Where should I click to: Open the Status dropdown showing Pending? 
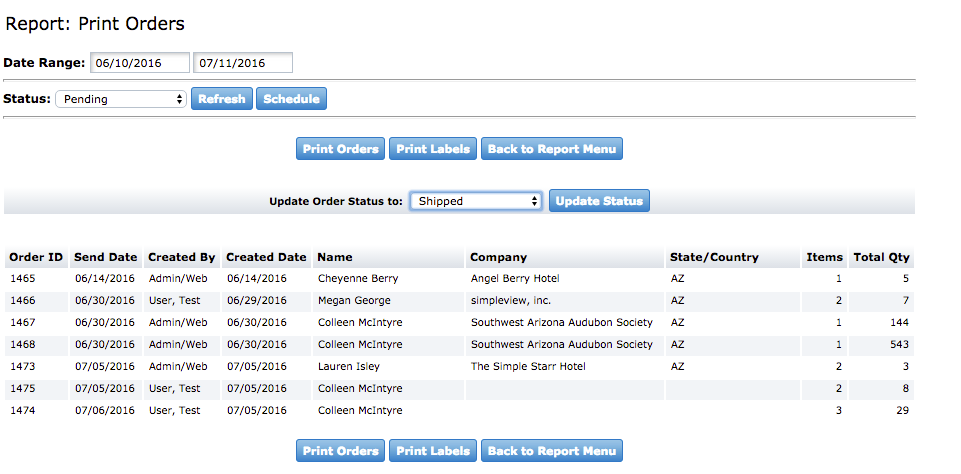(x=121, y=99)
